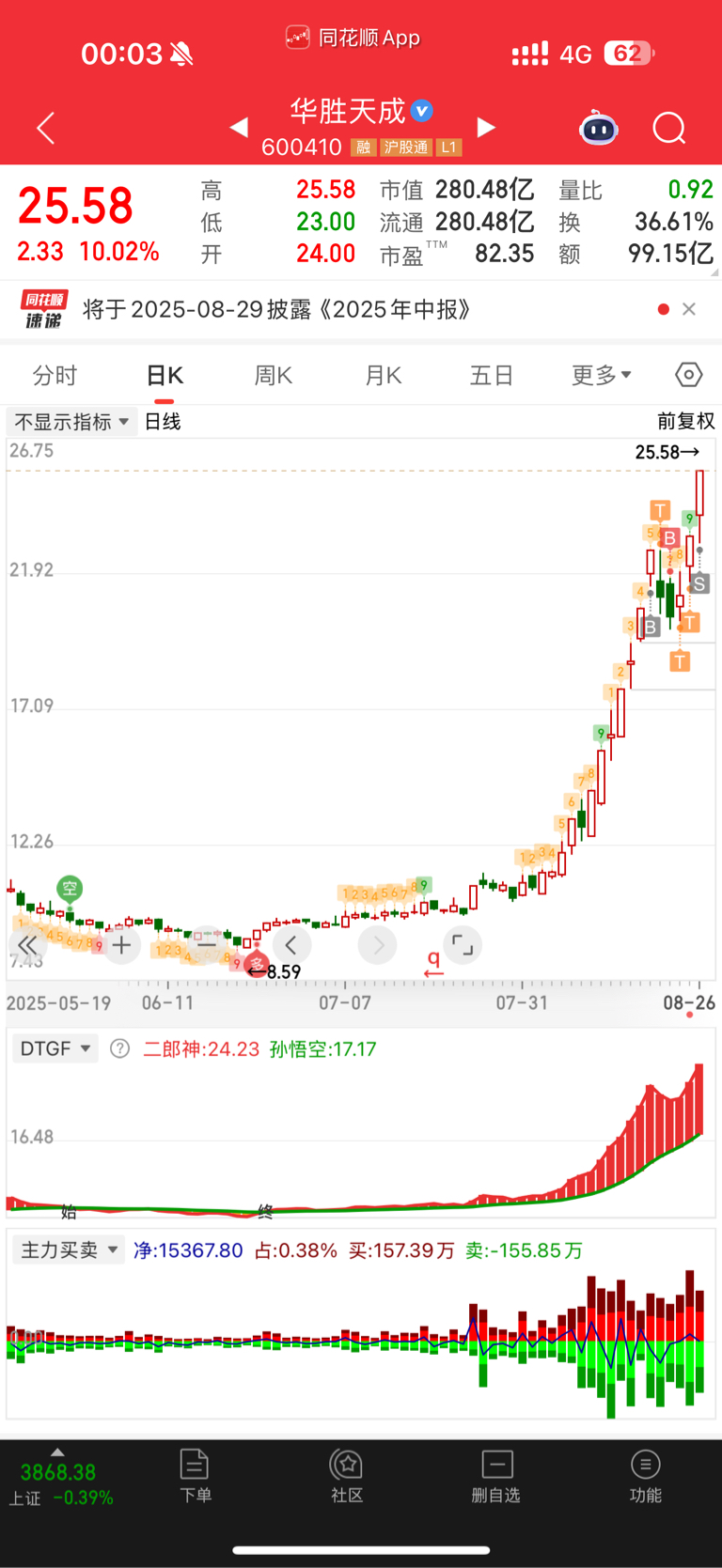Screen dimensions: 722x1568
Task: Switch to 分时 tab
Action: point(55,376)
